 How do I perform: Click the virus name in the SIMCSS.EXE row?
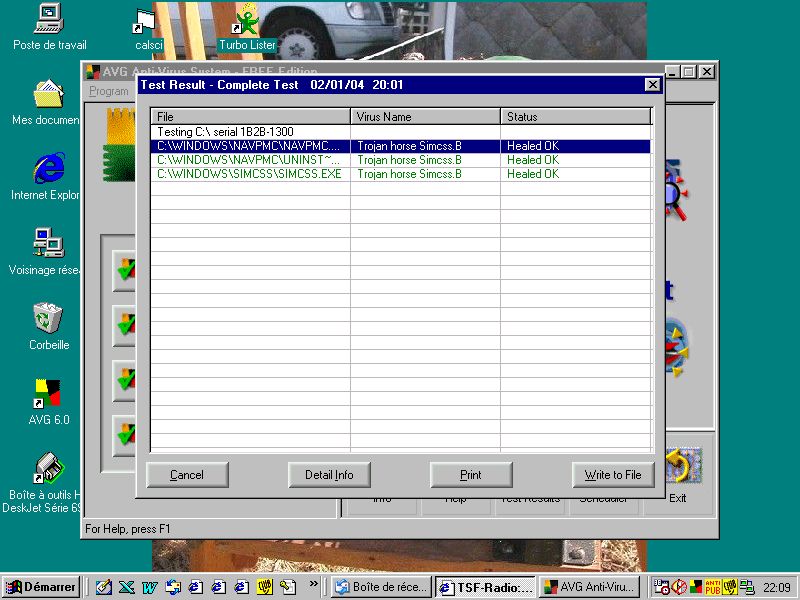pyautogui.click(x=410, y=174)
